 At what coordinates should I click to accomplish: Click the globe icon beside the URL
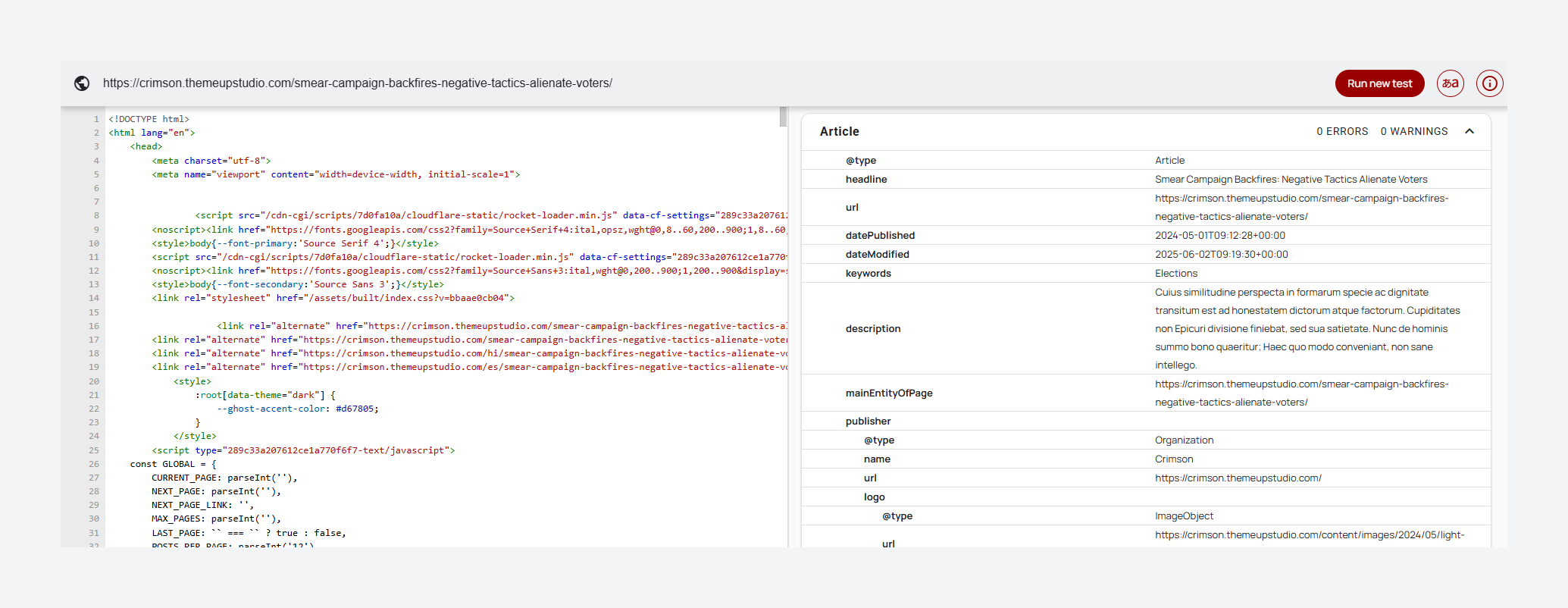point(82,83)
